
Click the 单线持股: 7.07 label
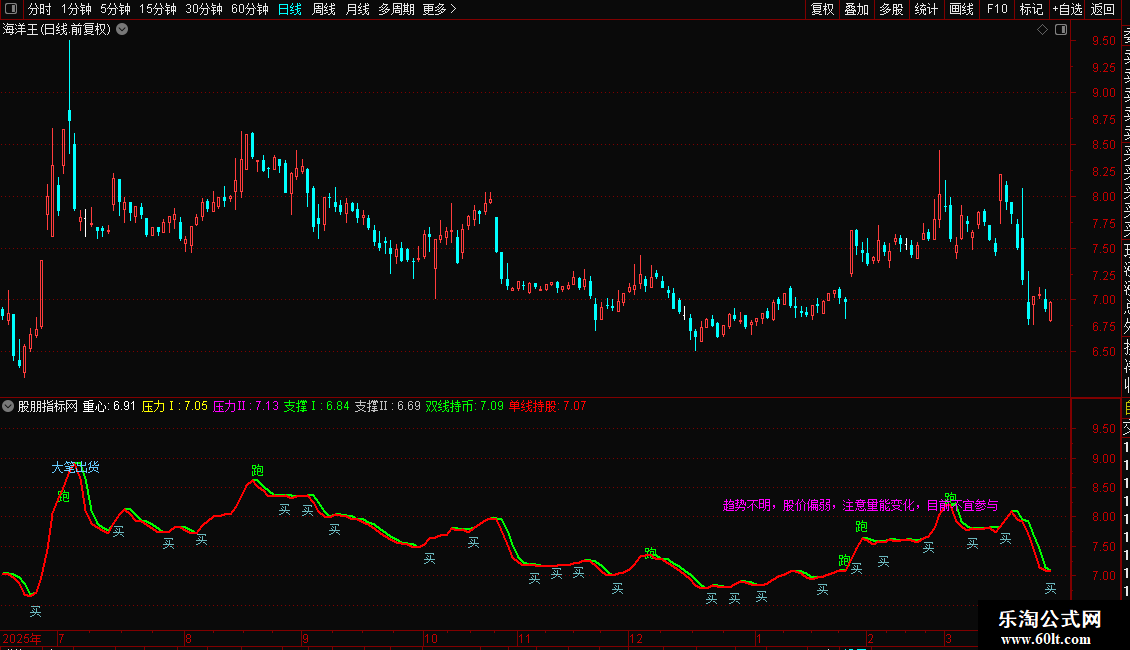pyautogui.click(x=548, y=406)
